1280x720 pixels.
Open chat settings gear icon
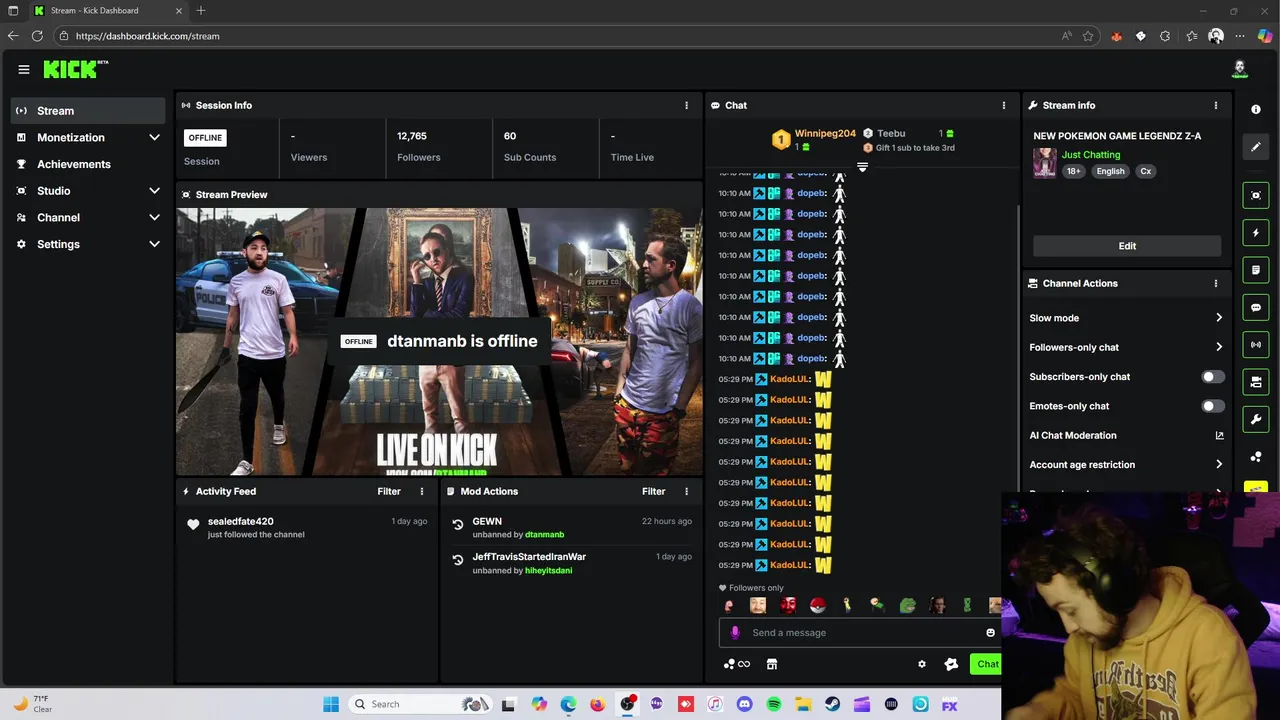[922, 664]
